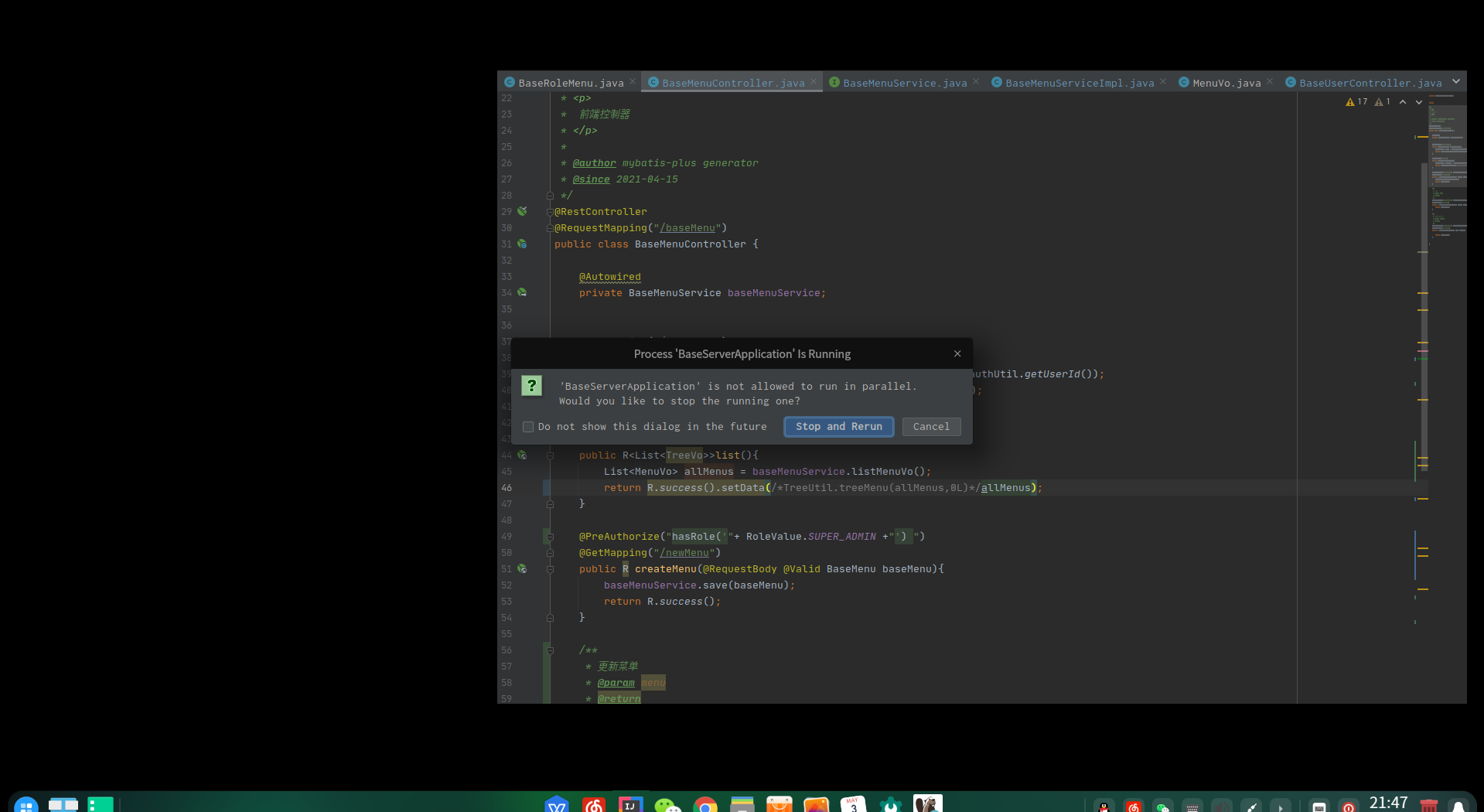Image resolution: width=1484 pixels, height=812 pixels.
Task: Collapse the Javadoc comment fold on line 56
Action: (x=550, y=650)
